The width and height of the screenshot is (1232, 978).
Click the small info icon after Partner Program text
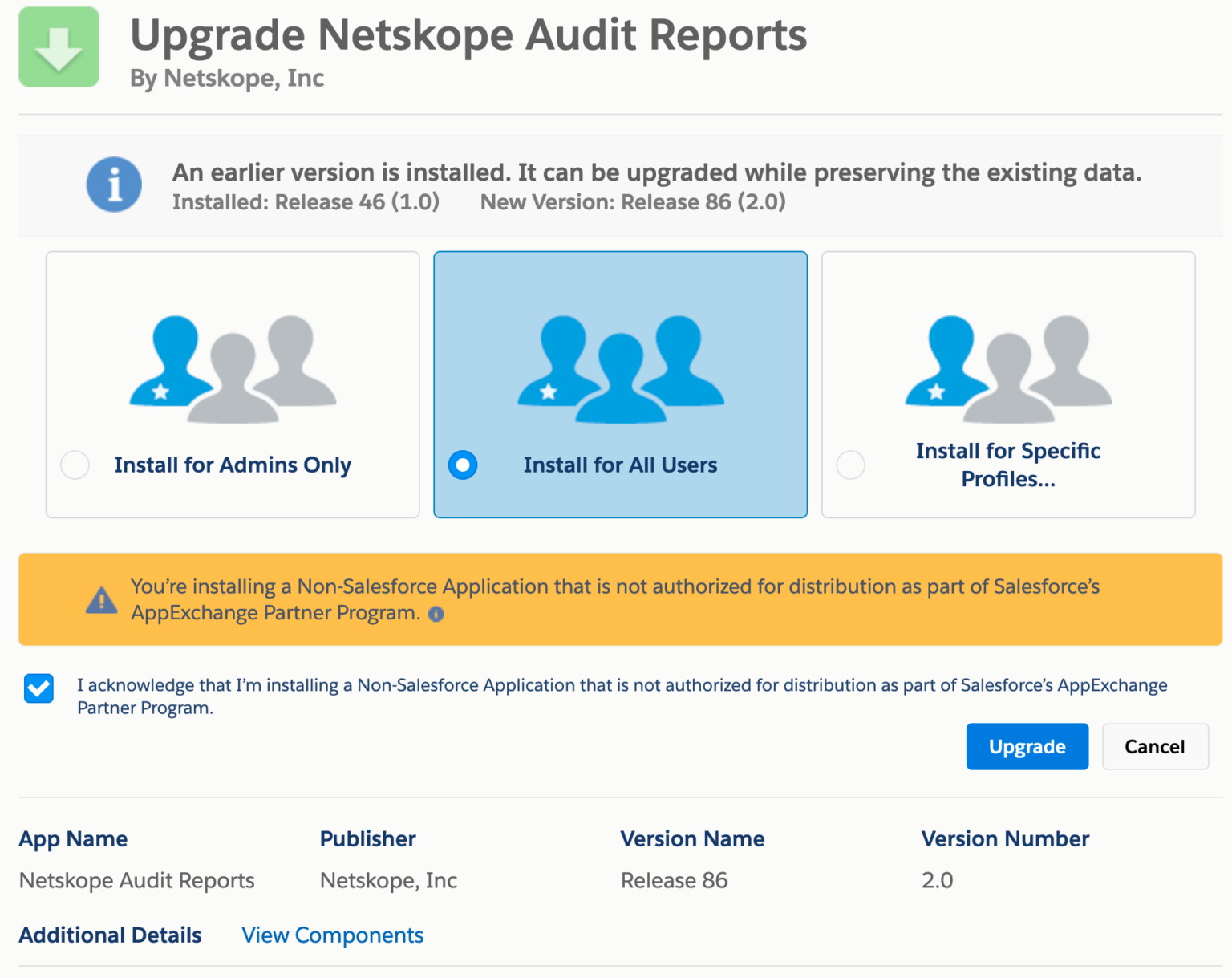pos(436,614)
